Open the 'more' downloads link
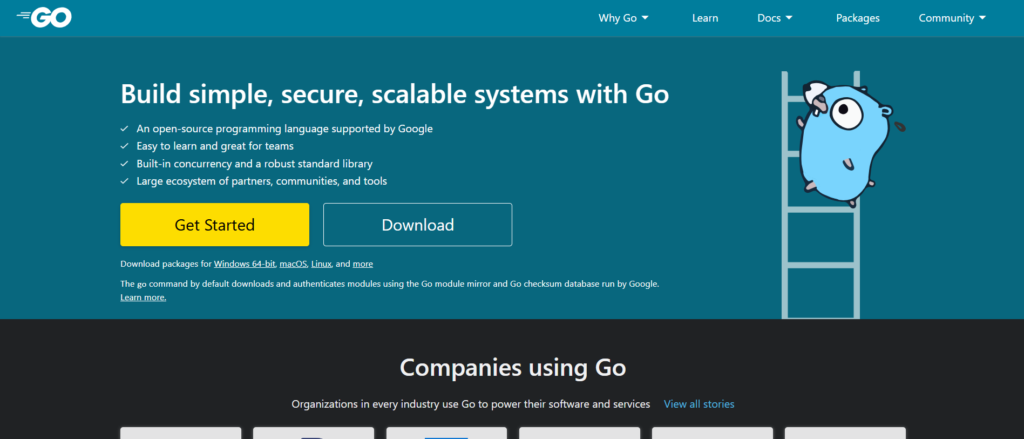1024x439 pixels. pyautogui.click(x=363, y=264)
